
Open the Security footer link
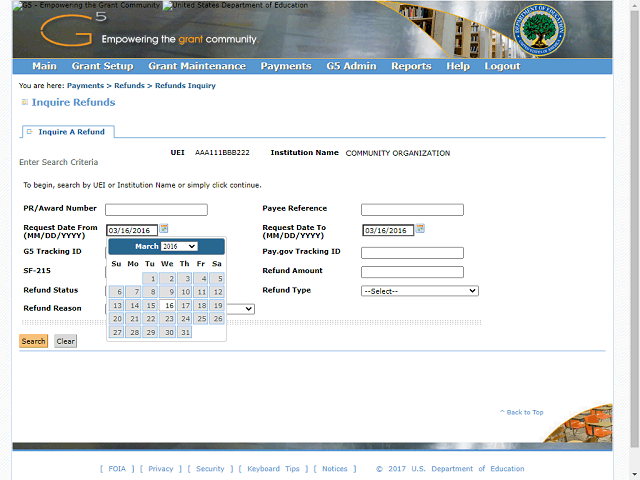[x=210, y=469]
